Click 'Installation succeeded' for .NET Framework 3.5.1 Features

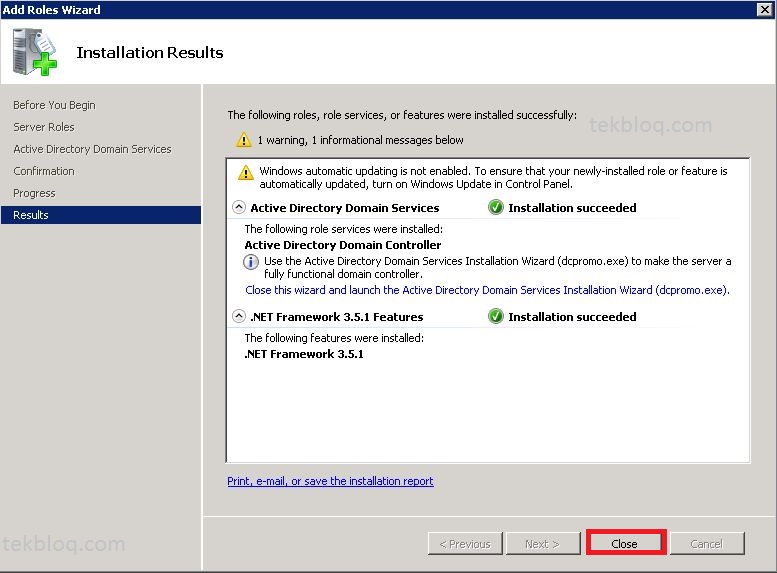pyautogui.click(x=572, y=317)
